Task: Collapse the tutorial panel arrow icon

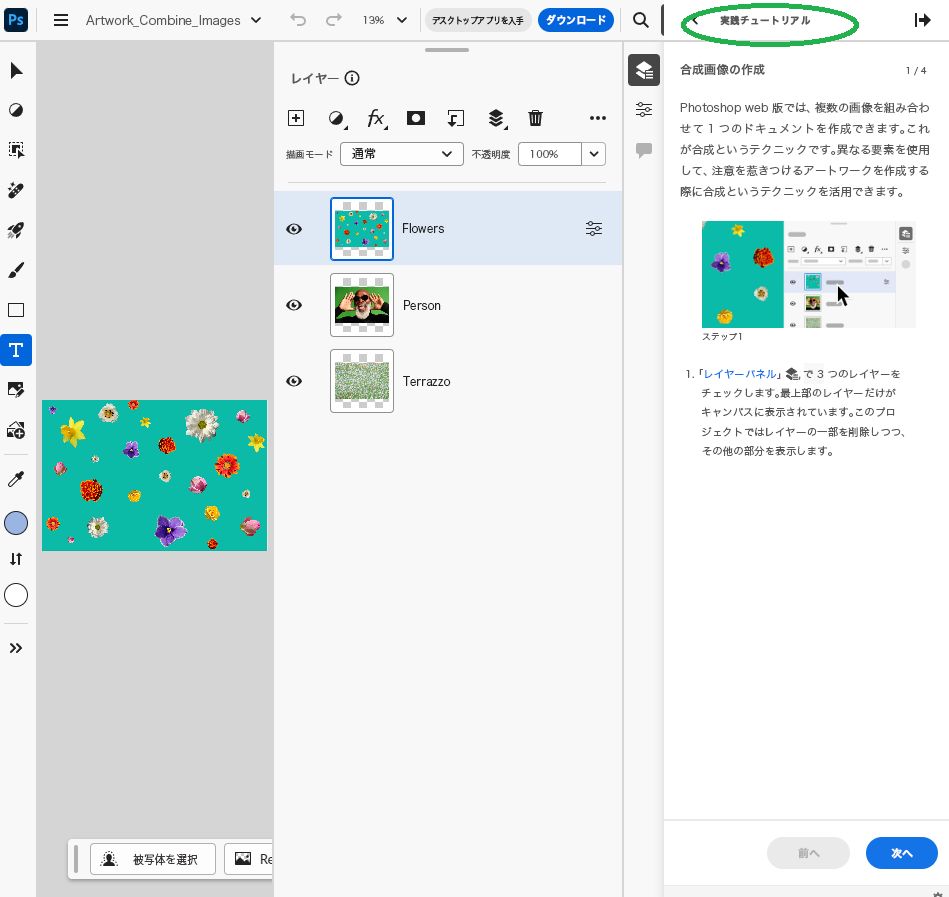Action: click(922, 20)
